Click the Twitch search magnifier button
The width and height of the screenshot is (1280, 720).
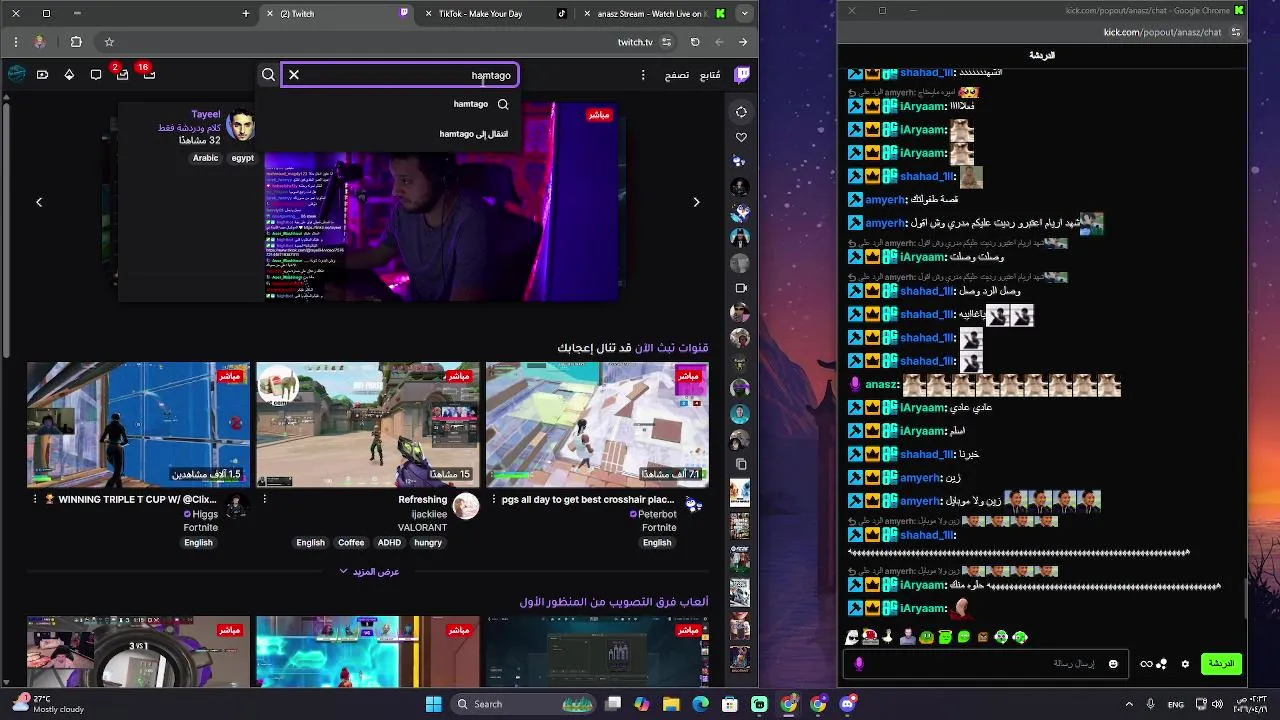coord(268,75)
